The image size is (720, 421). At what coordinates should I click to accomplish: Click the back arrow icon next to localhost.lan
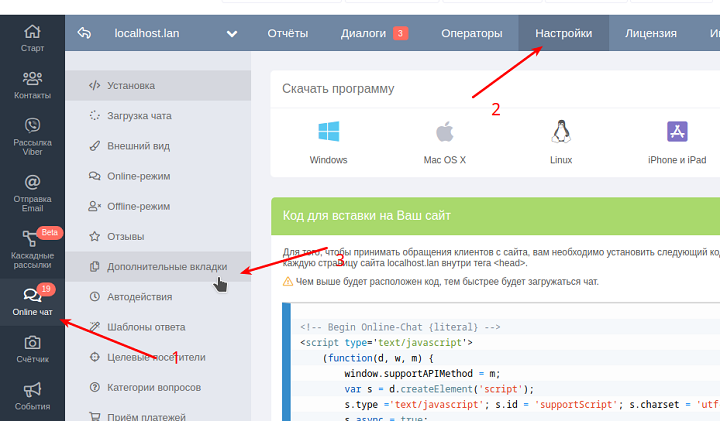point(84,33)
